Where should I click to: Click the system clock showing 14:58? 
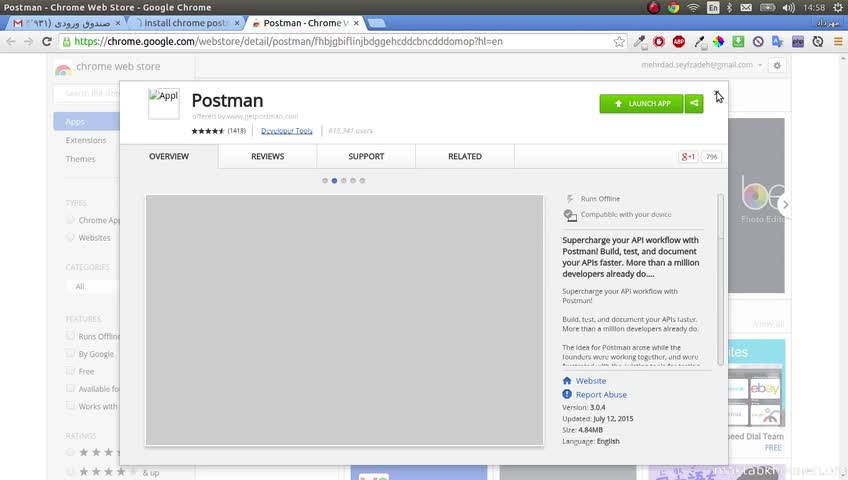pos(814,8)
